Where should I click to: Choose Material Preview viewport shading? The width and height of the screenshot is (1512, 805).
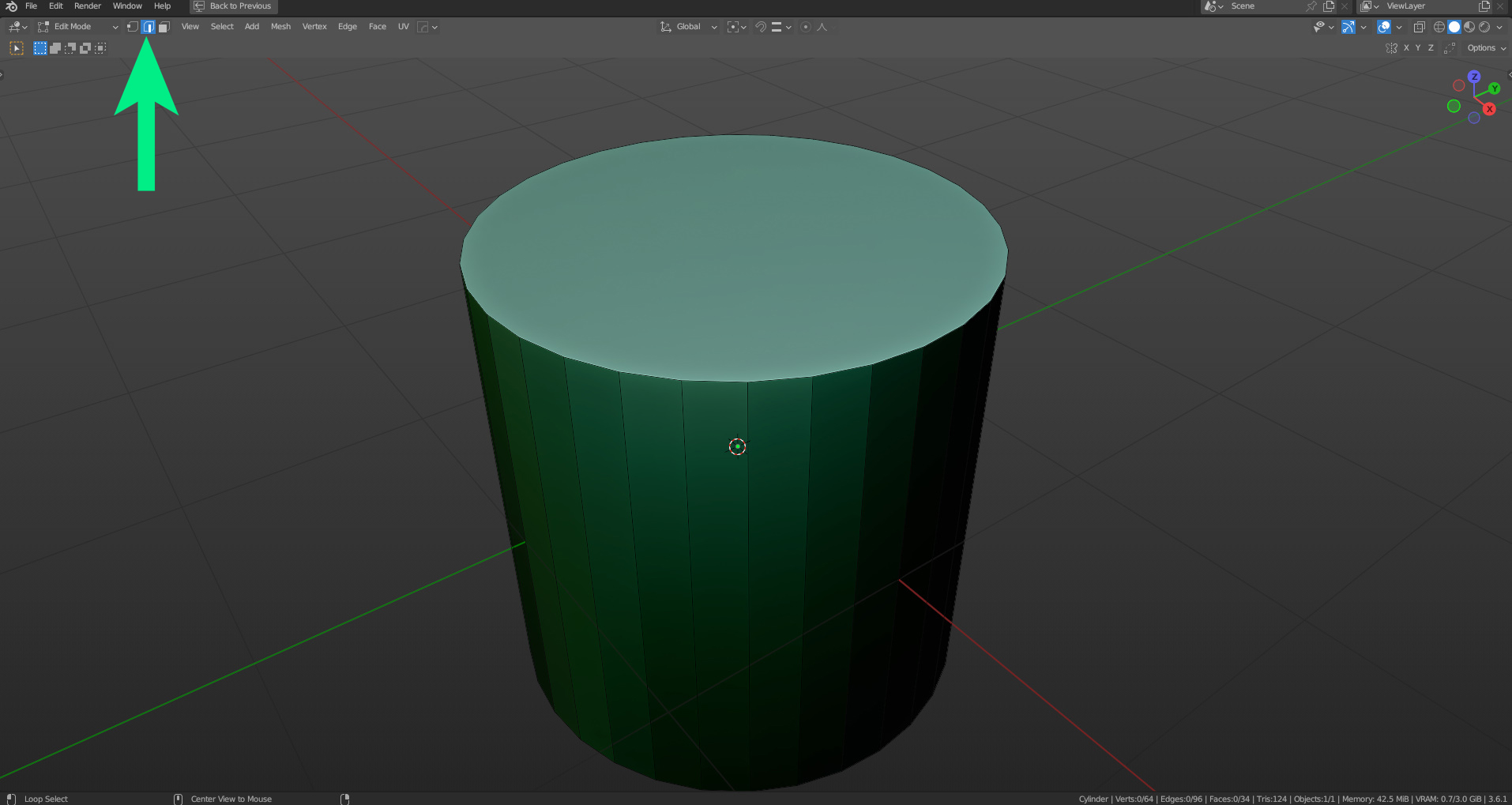1469,27
